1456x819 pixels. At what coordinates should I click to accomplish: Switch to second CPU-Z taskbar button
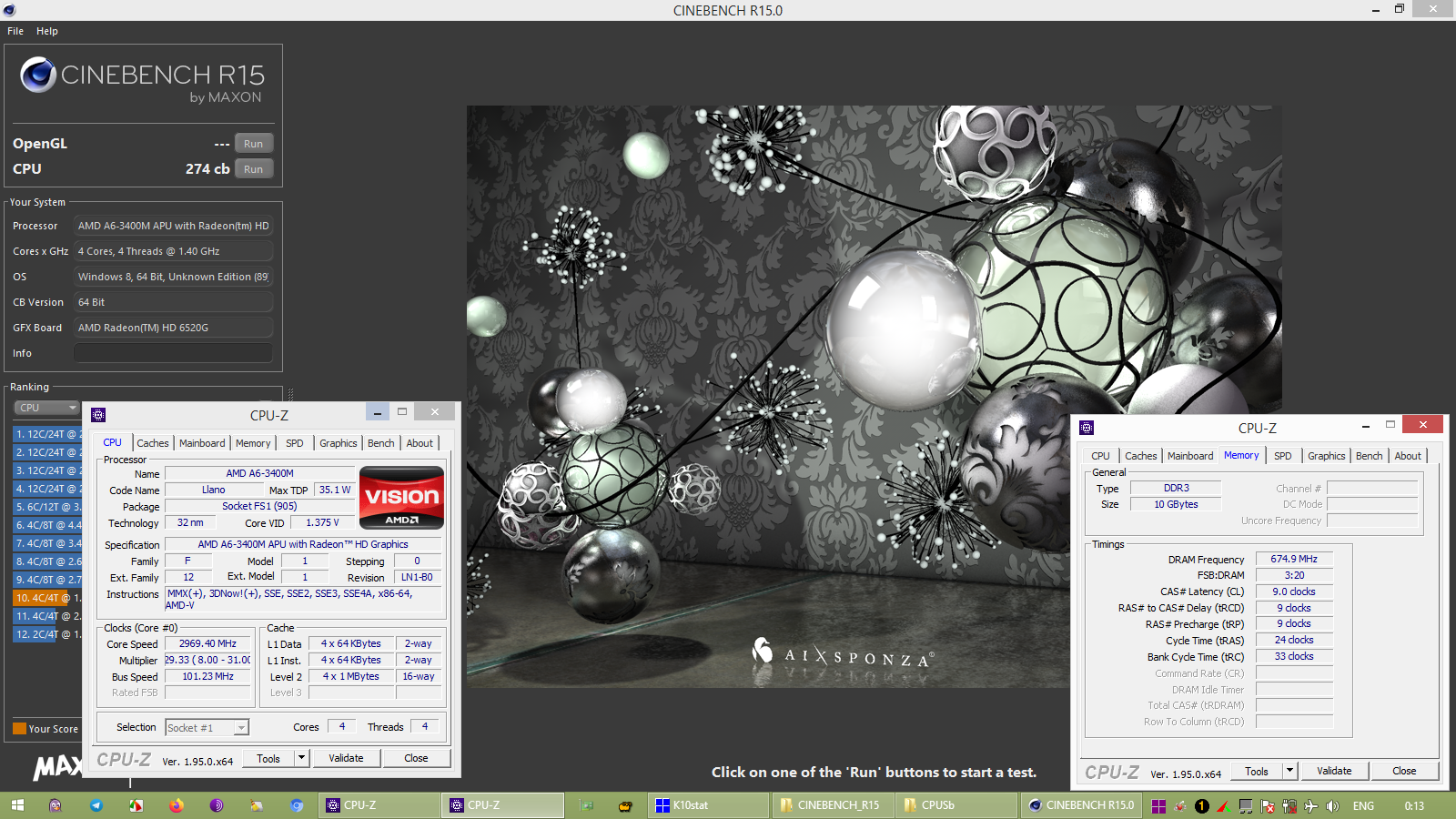pyautogui.click(x=502, y=805)
